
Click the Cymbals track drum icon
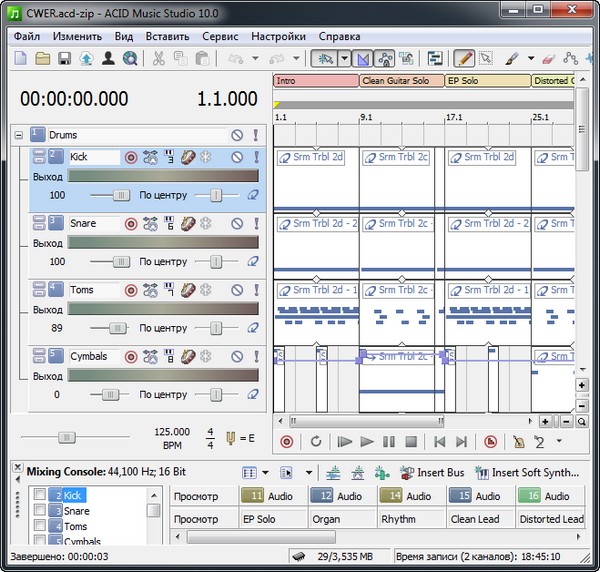(188, 357)
